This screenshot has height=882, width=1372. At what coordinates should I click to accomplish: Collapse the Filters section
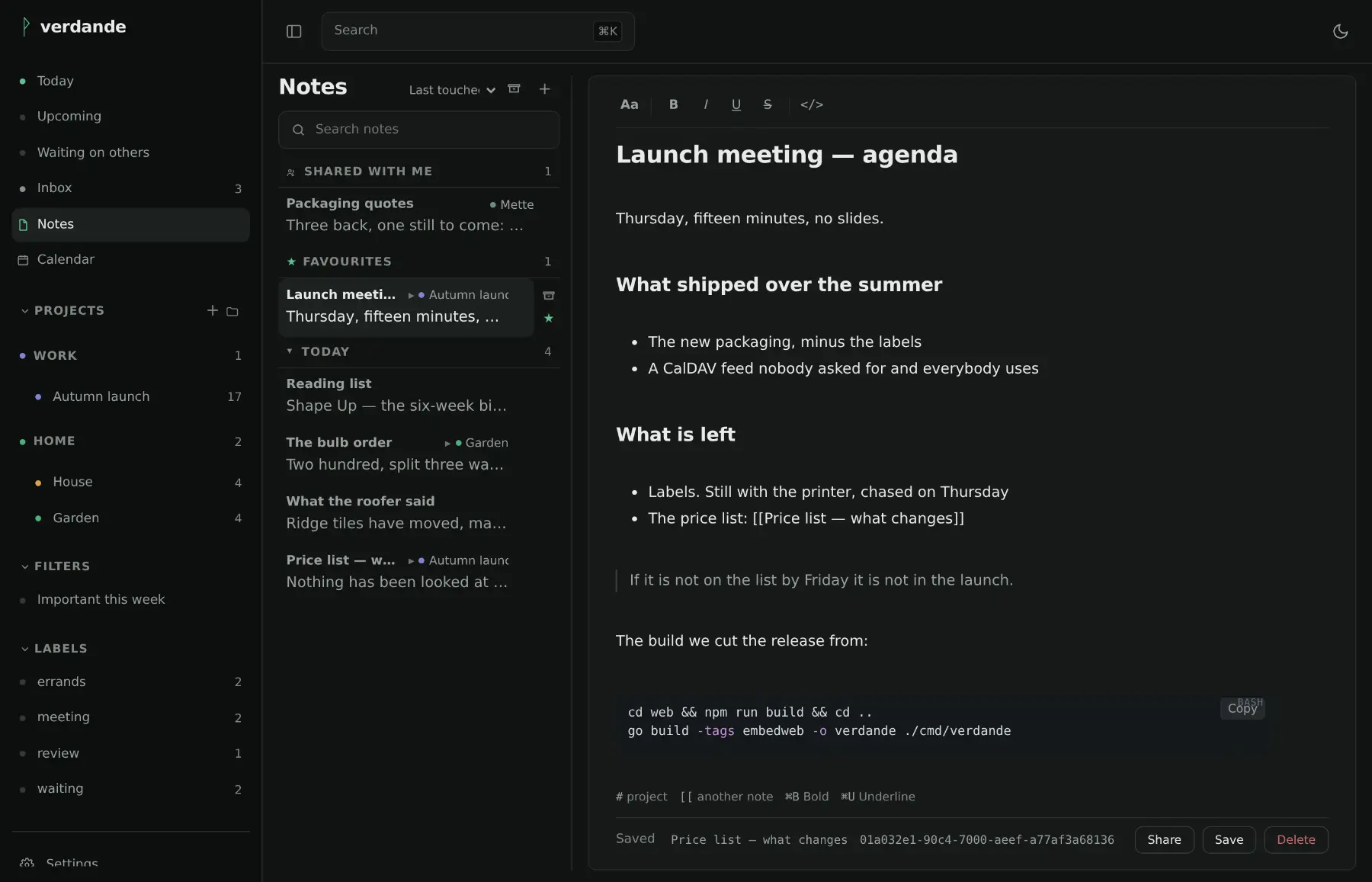[x=56, y=566]
